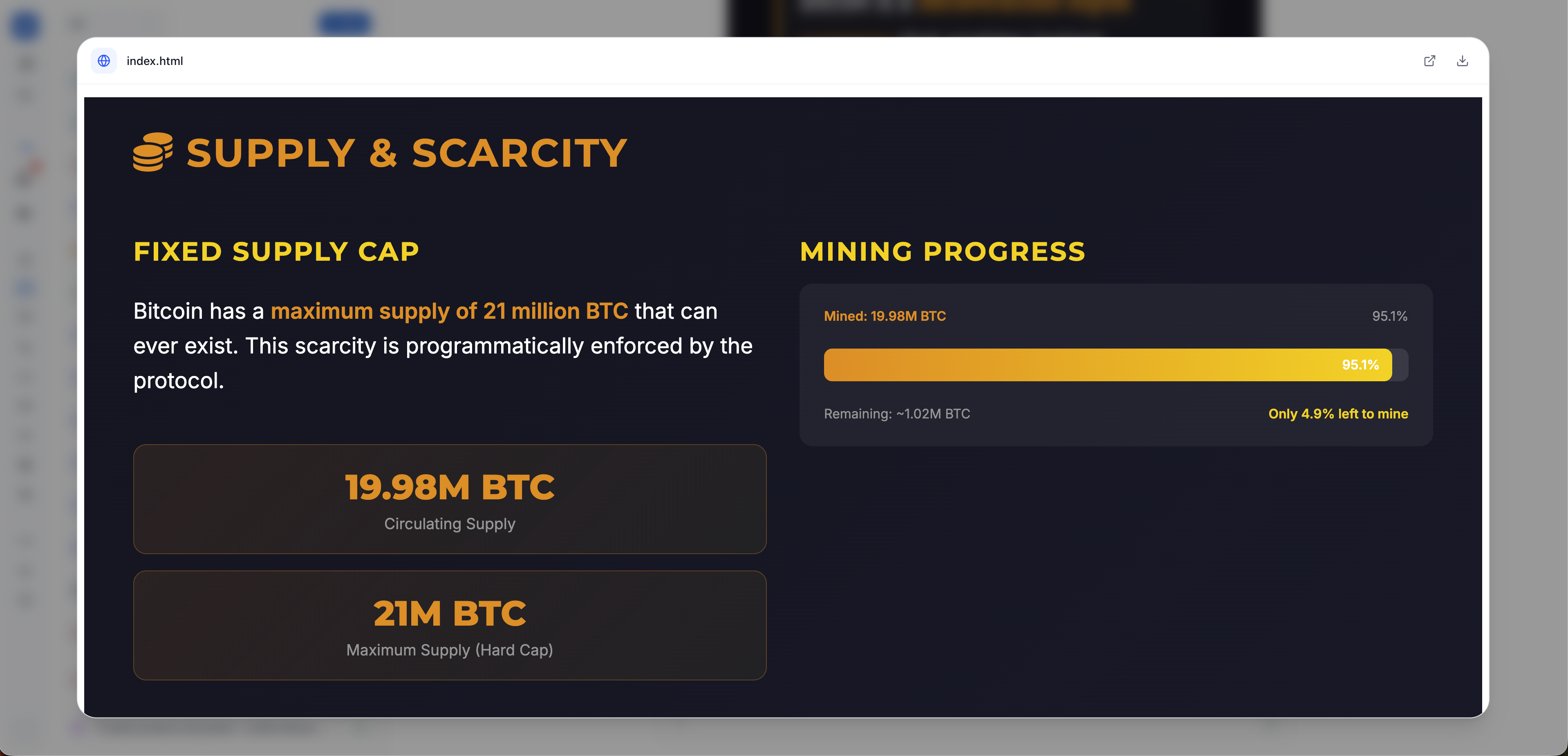This screenshot has height=756, width=1568.
Task: Click the 95.1% label inside progress bar
Action: 1360,365
